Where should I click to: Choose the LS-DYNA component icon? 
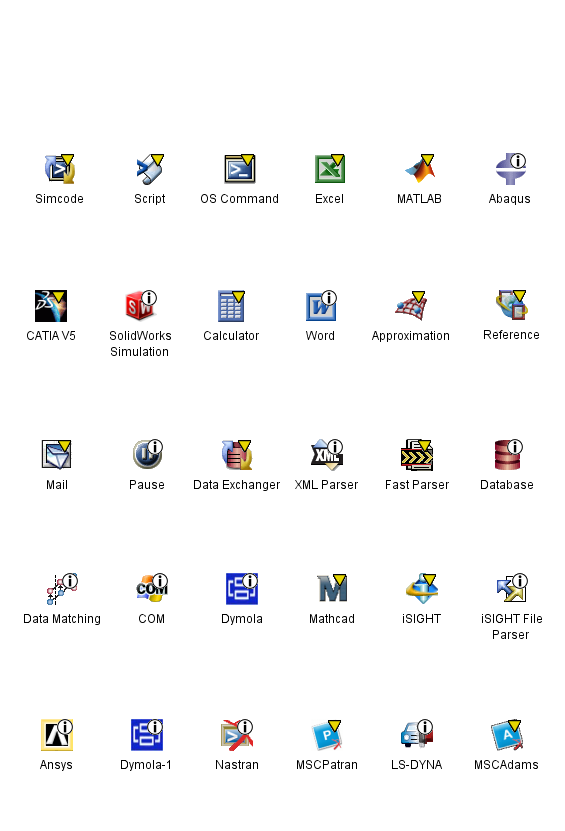417,734
